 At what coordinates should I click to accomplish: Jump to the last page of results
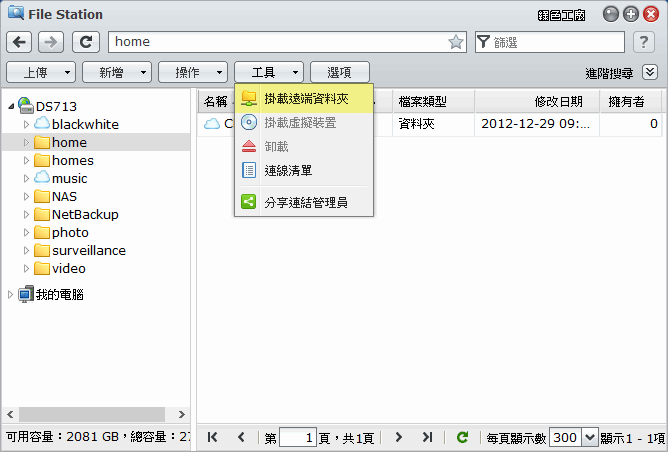pyautogui.click(x=427, y=437)
